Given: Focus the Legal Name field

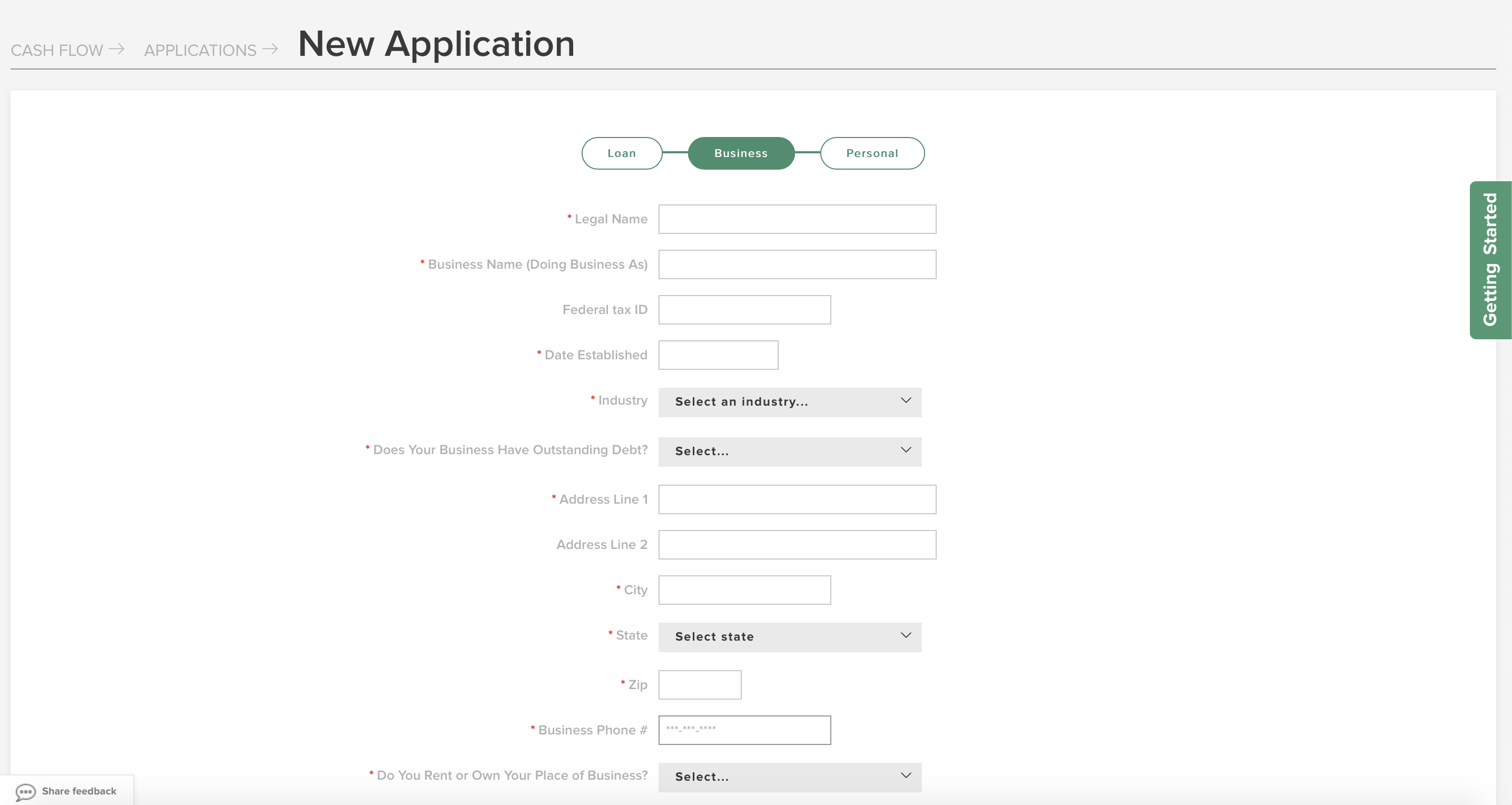Looking at the screenshot, I should pyautogui.click(x=797, y=219).
